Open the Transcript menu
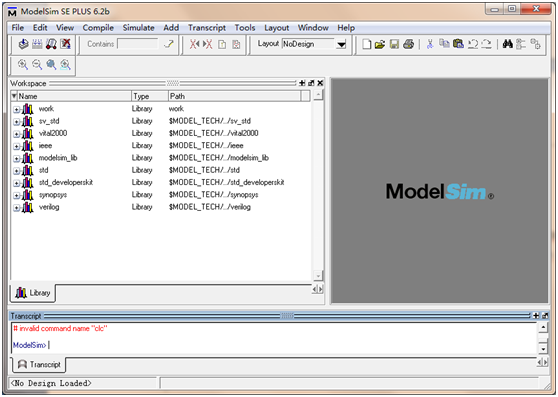 tap(207, 28)
